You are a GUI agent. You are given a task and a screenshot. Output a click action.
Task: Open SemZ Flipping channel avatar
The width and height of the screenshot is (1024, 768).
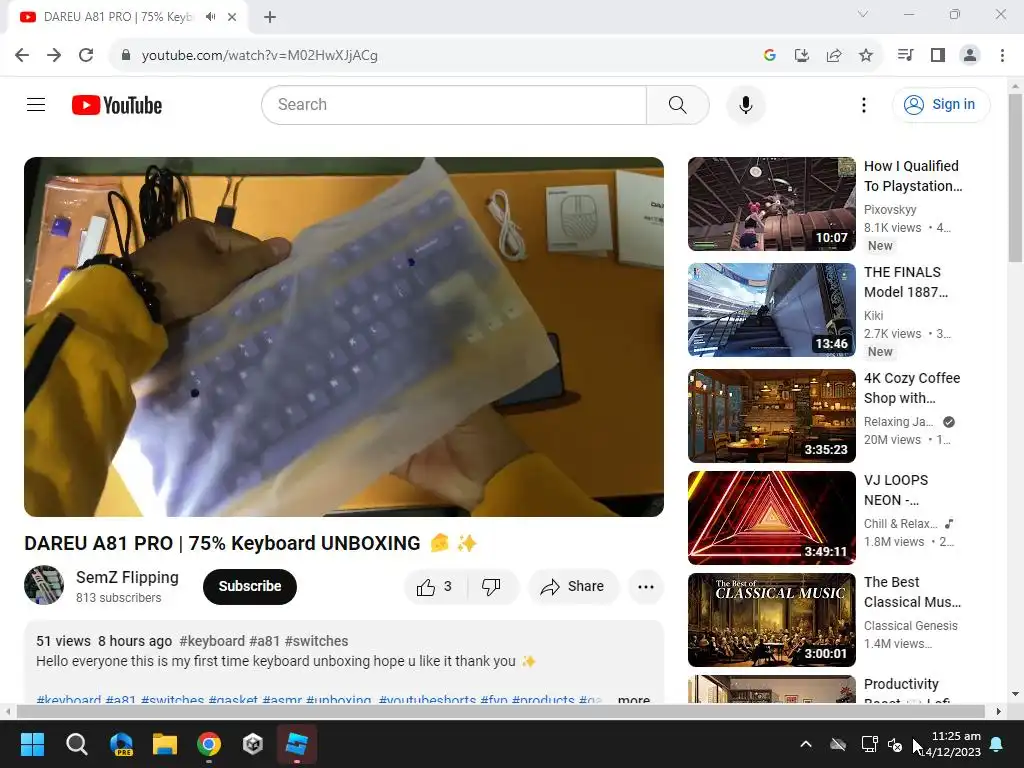click(x=44, y=585)
